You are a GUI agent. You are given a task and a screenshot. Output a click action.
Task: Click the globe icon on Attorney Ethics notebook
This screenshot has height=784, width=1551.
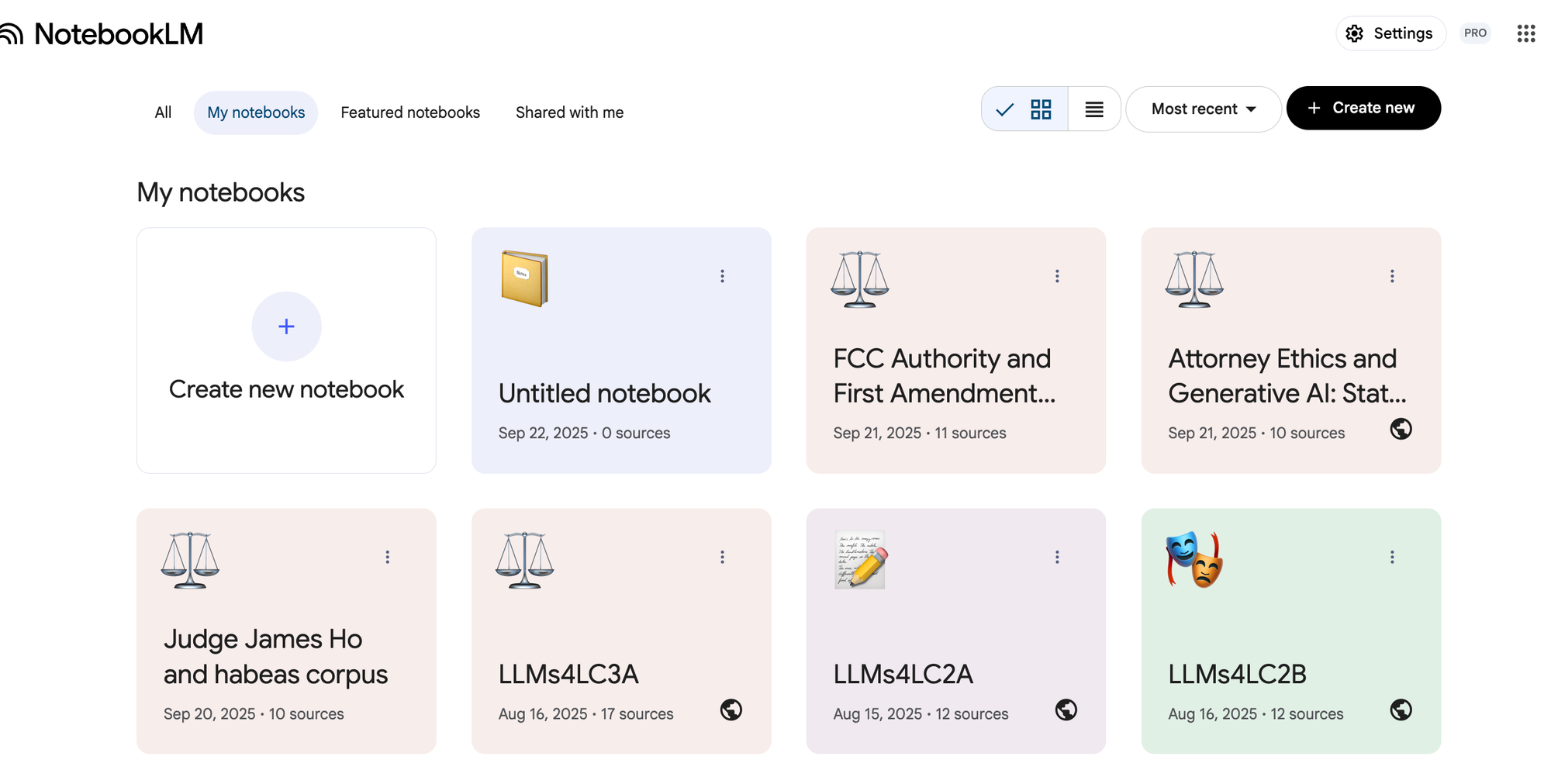(x=1400, y=429)
